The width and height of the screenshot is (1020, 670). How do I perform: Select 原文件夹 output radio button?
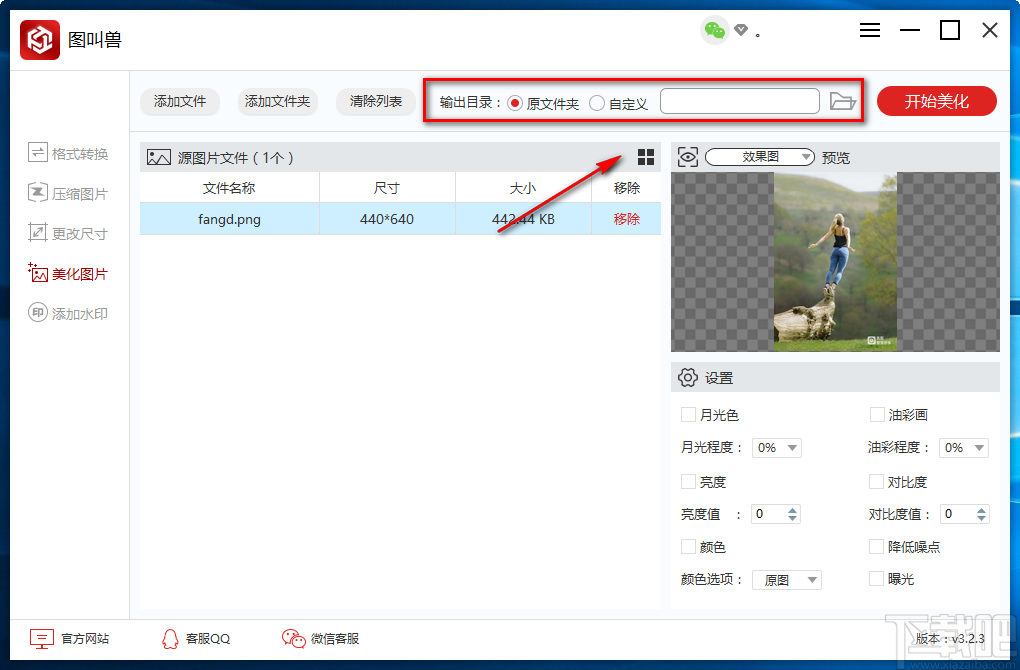coord(515,103)
